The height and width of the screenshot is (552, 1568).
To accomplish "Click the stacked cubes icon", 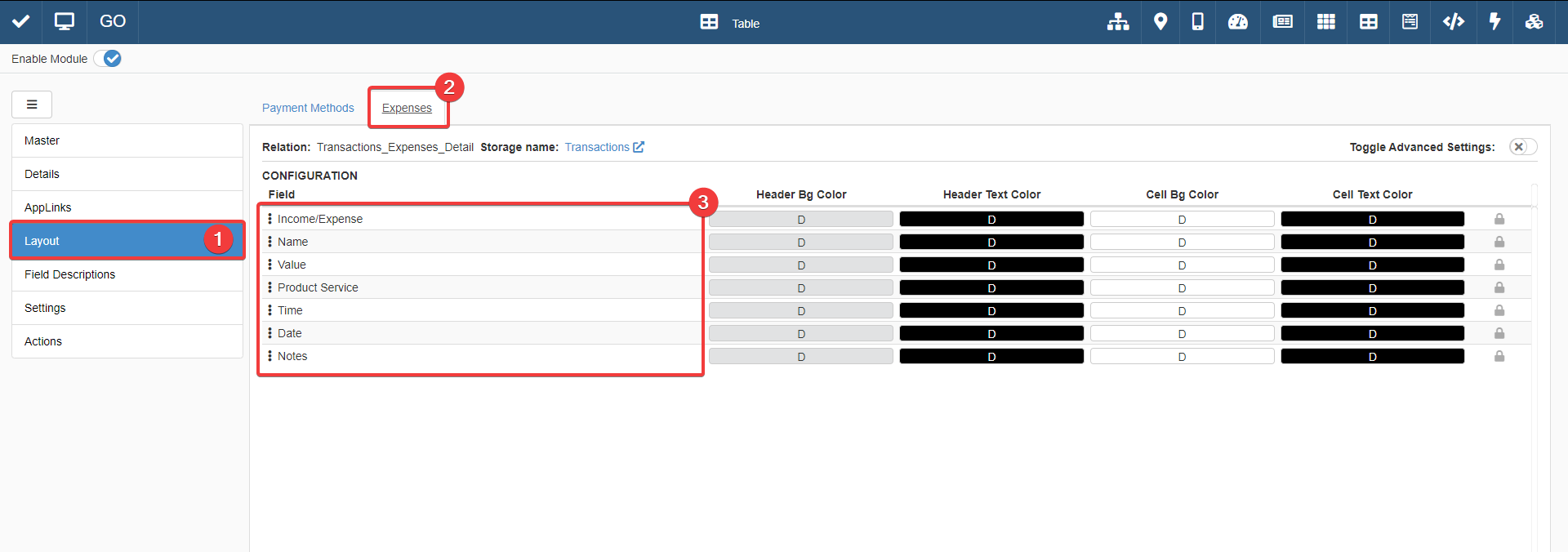I will click(1534, 22).
